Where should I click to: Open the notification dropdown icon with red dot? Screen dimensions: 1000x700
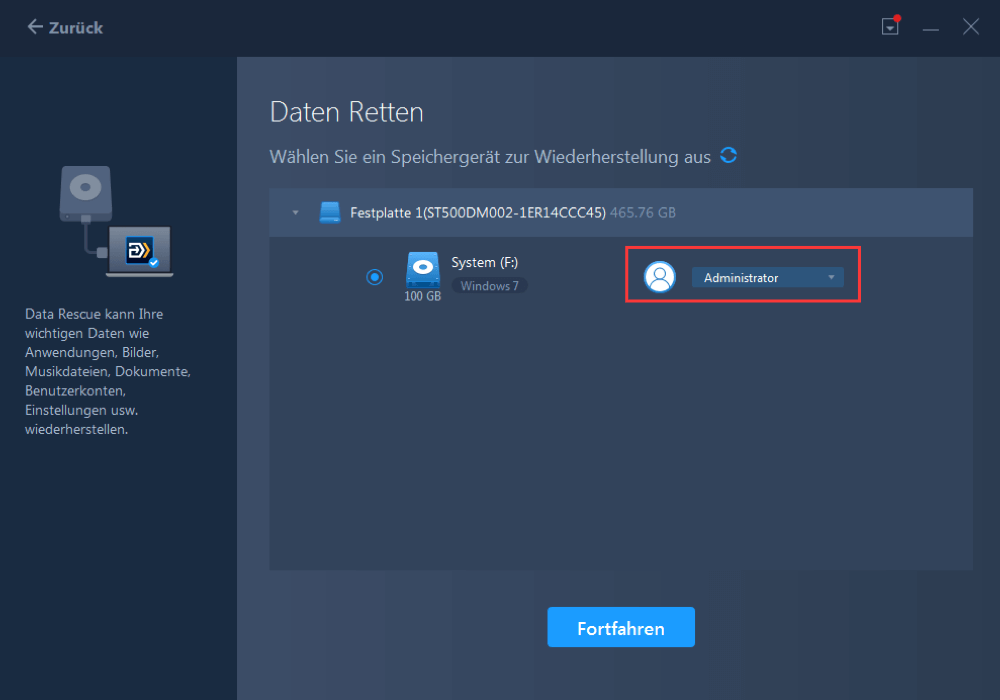(x=890, y=26)
